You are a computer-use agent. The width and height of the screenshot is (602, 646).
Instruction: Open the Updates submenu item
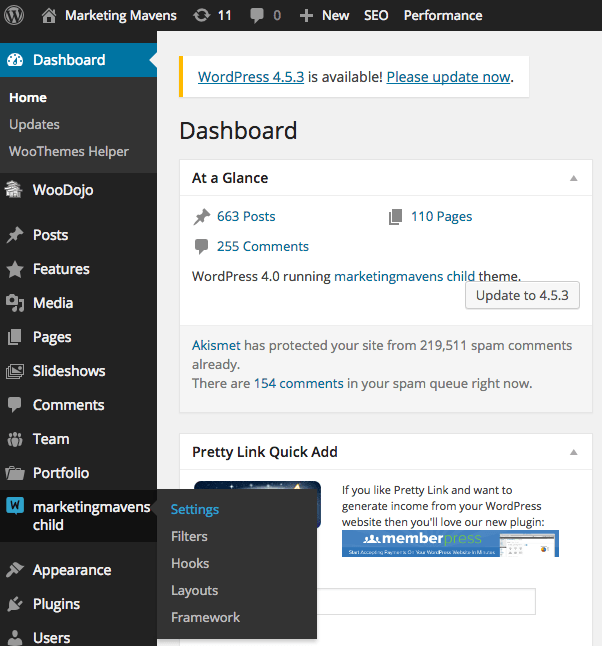pyautogui.click(x=34, y=124)
